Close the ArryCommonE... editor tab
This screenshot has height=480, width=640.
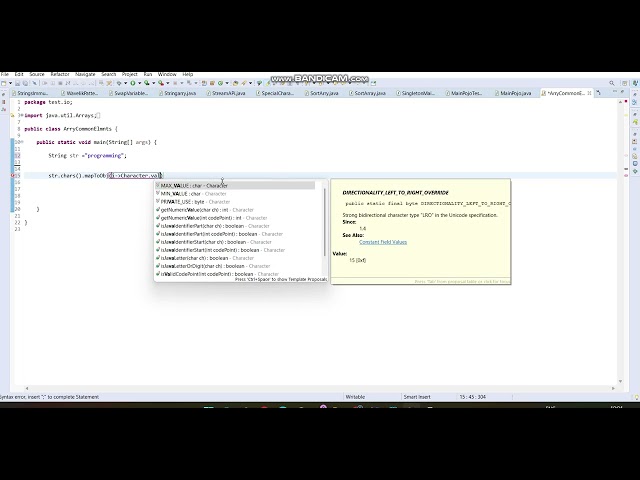click(589, 93)
